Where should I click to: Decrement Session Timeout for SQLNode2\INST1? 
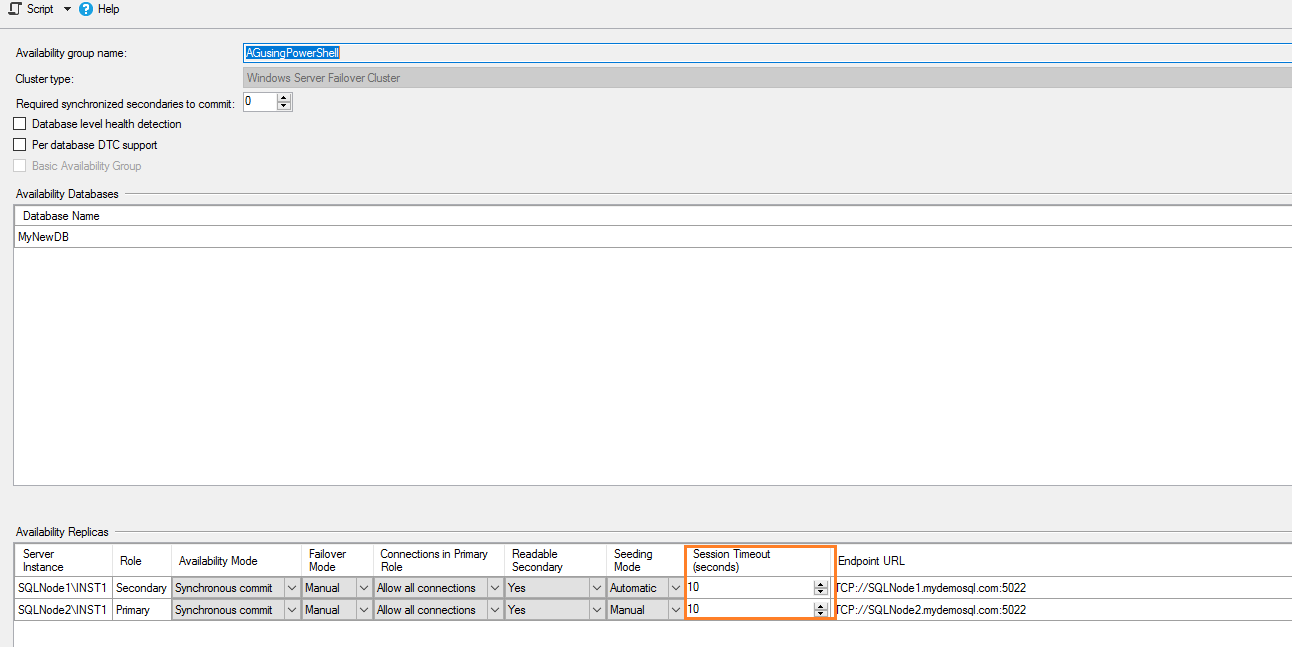click(x=820, y=613)
